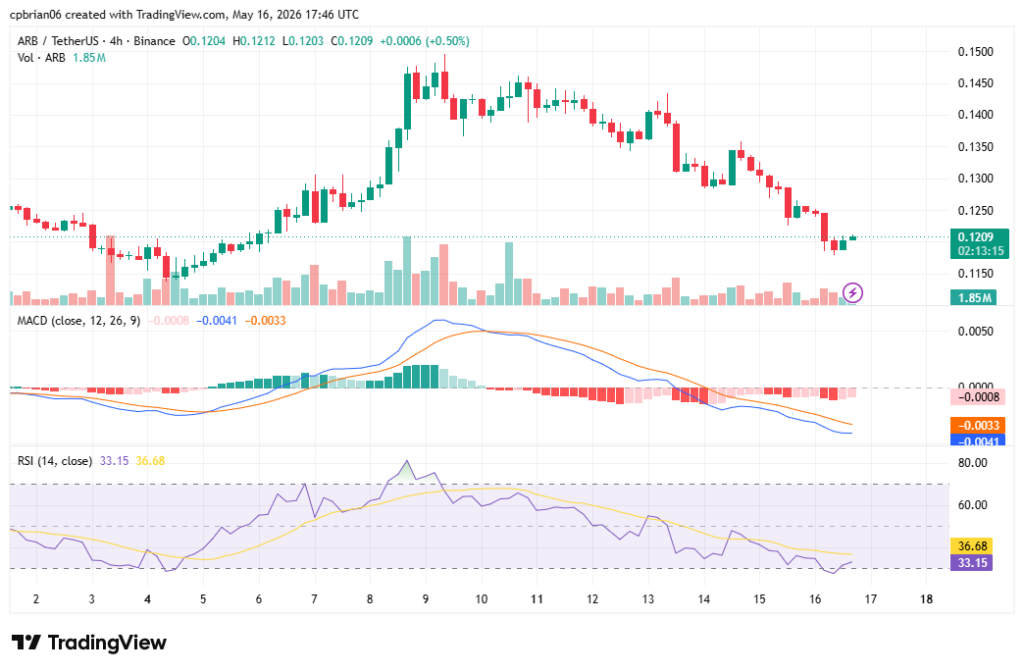Click the L0.1203 low price value
This screenshot has width=1024, height=672.
point(303,41)
